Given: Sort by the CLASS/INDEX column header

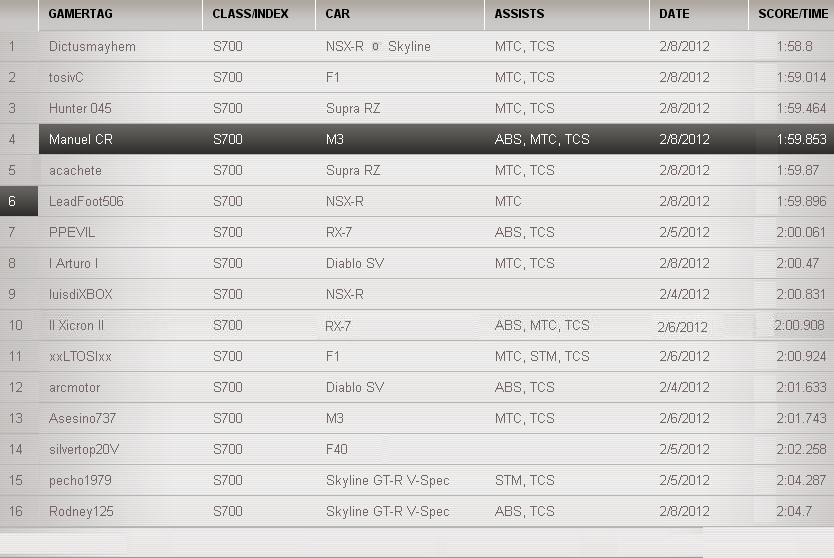Looking at the screenshot, I should [250, 14].
